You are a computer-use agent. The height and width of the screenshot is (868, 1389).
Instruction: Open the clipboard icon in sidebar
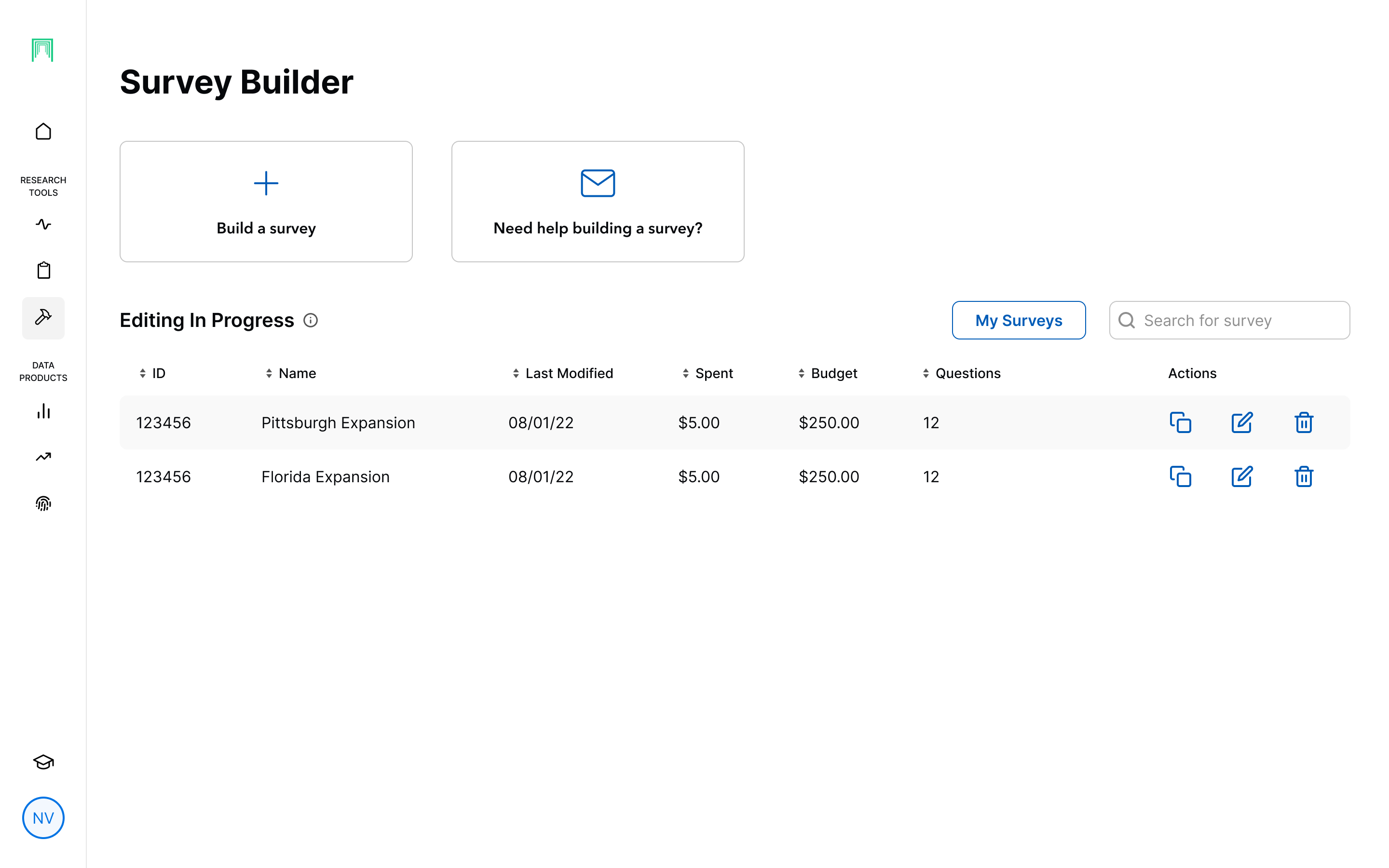coord(43,270)
